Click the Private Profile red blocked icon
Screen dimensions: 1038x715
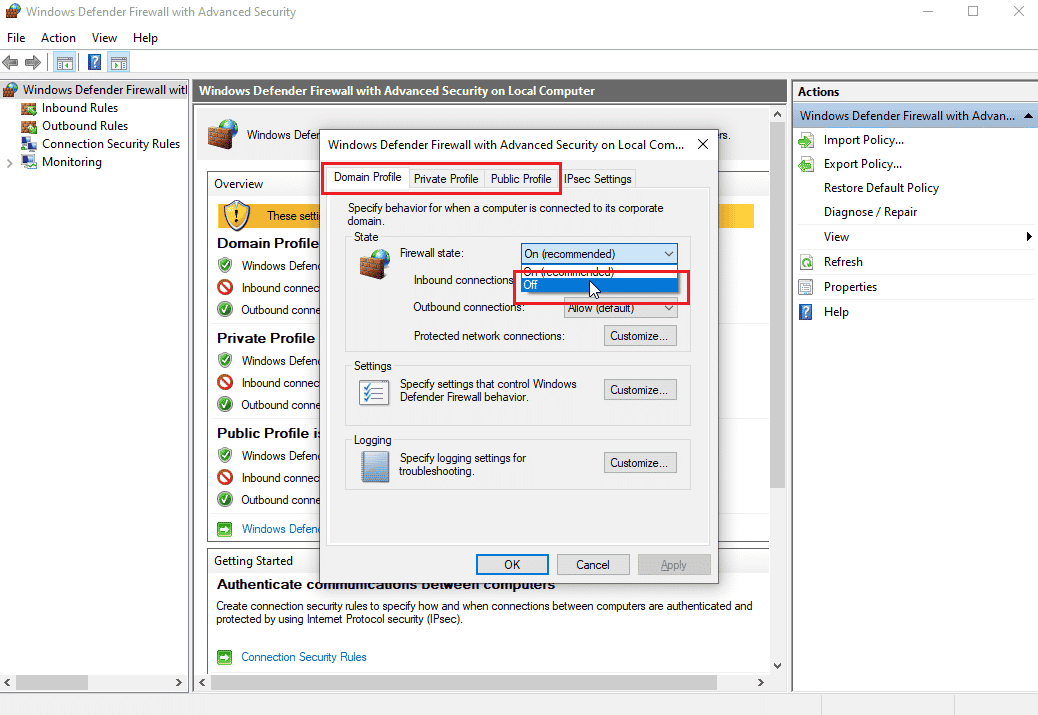[225, 383]
